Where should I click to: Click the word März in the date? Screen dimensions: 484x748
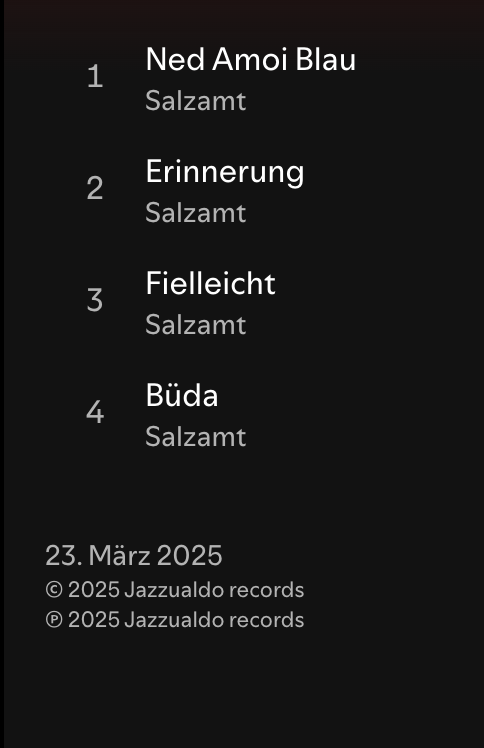[x=120, y=555]
